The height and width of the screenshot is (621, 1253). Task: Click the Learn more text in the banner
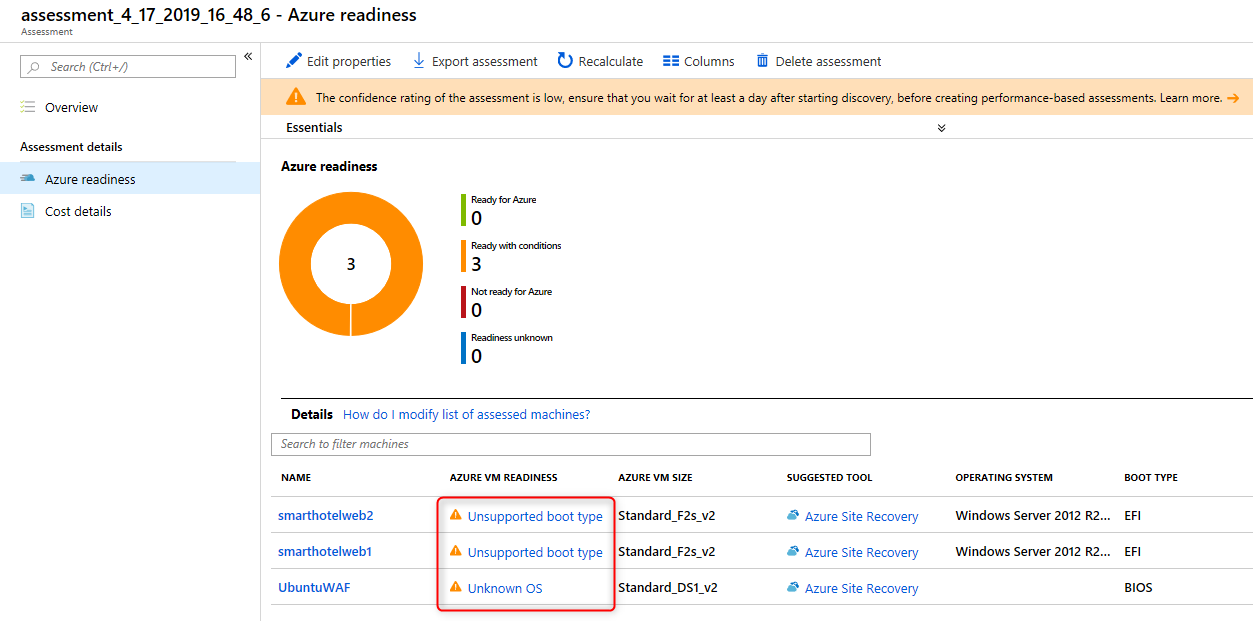pos(1192,98)
